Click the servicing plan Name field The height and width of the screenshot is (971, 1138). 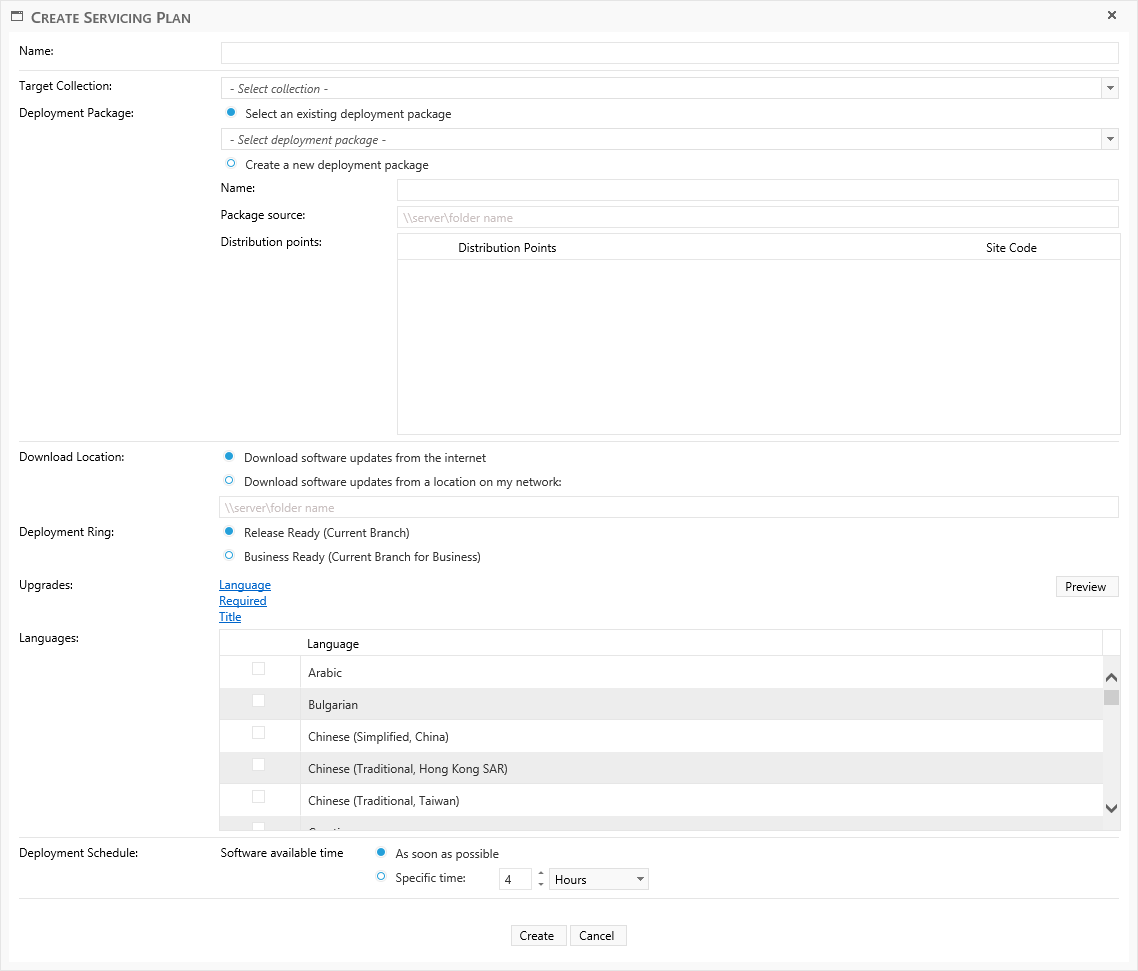pyautogui.click(x=669, y=53)
